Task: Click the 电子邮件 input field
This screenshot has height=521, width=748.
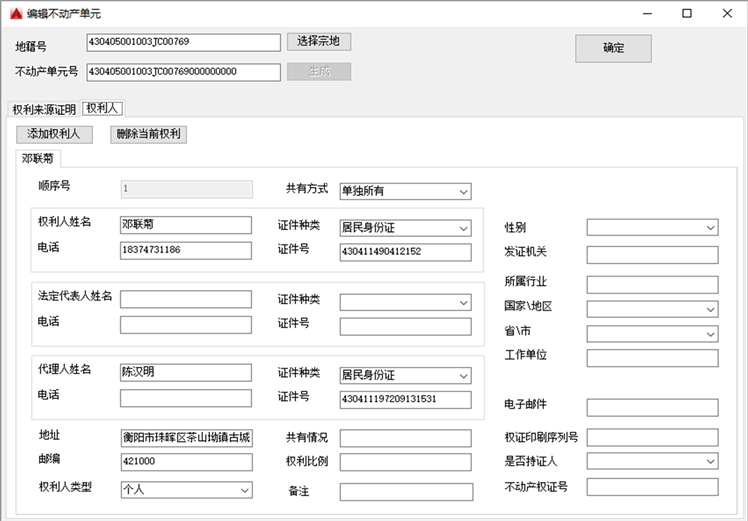Action: click(652, 407)
